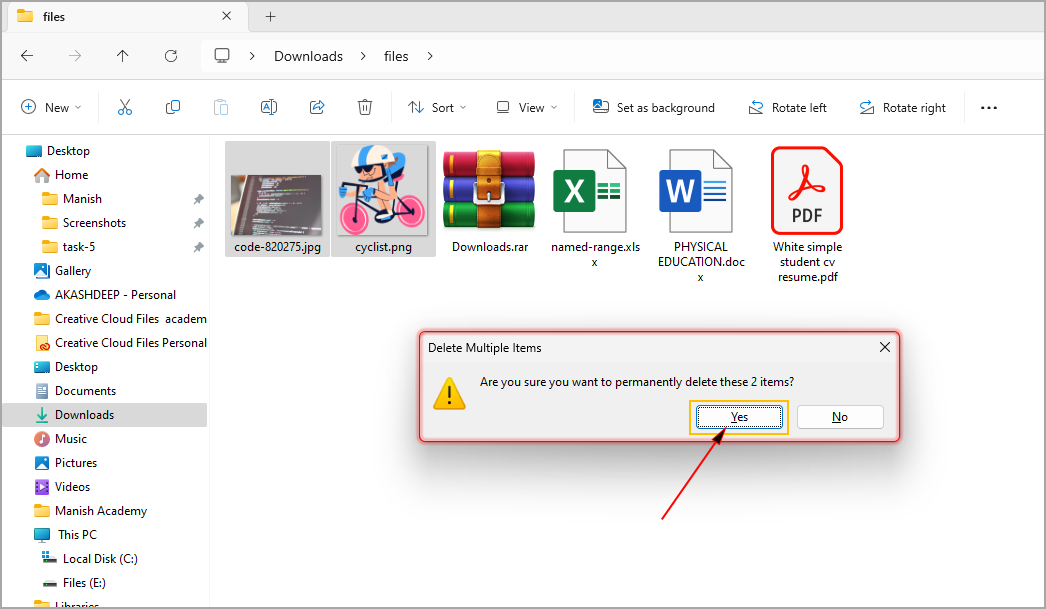The height and width of the screenshot is (609, 1046).
Task: Confirm deletion by clicking Yes
Action: [x=739, y=417]
